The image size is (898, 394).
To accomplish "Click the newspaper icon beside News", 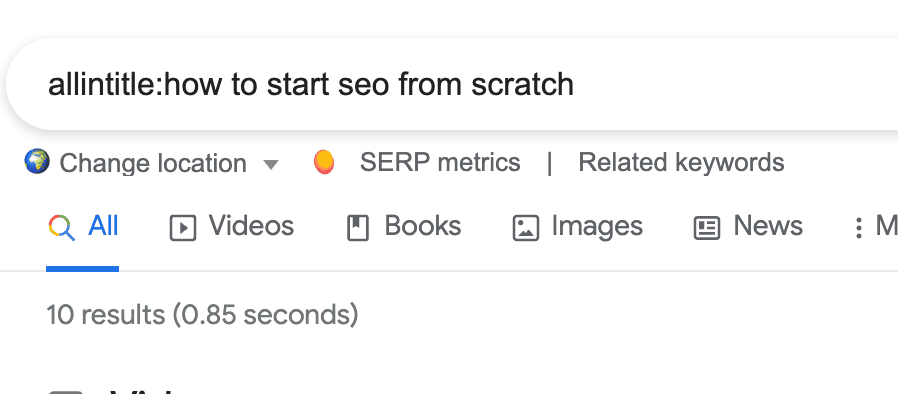I will 707,228.
